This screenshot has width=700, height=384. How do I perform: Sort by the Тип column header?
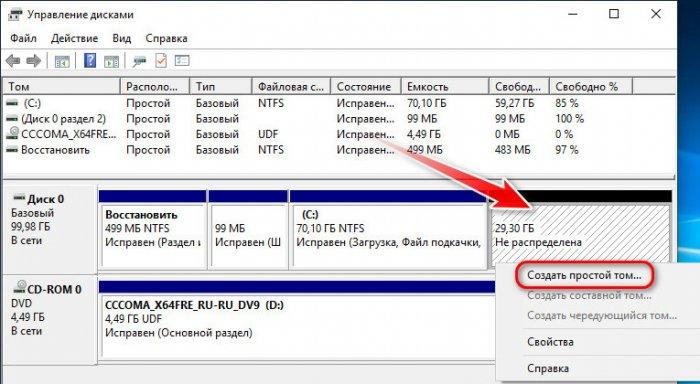(x=221, y=86)
